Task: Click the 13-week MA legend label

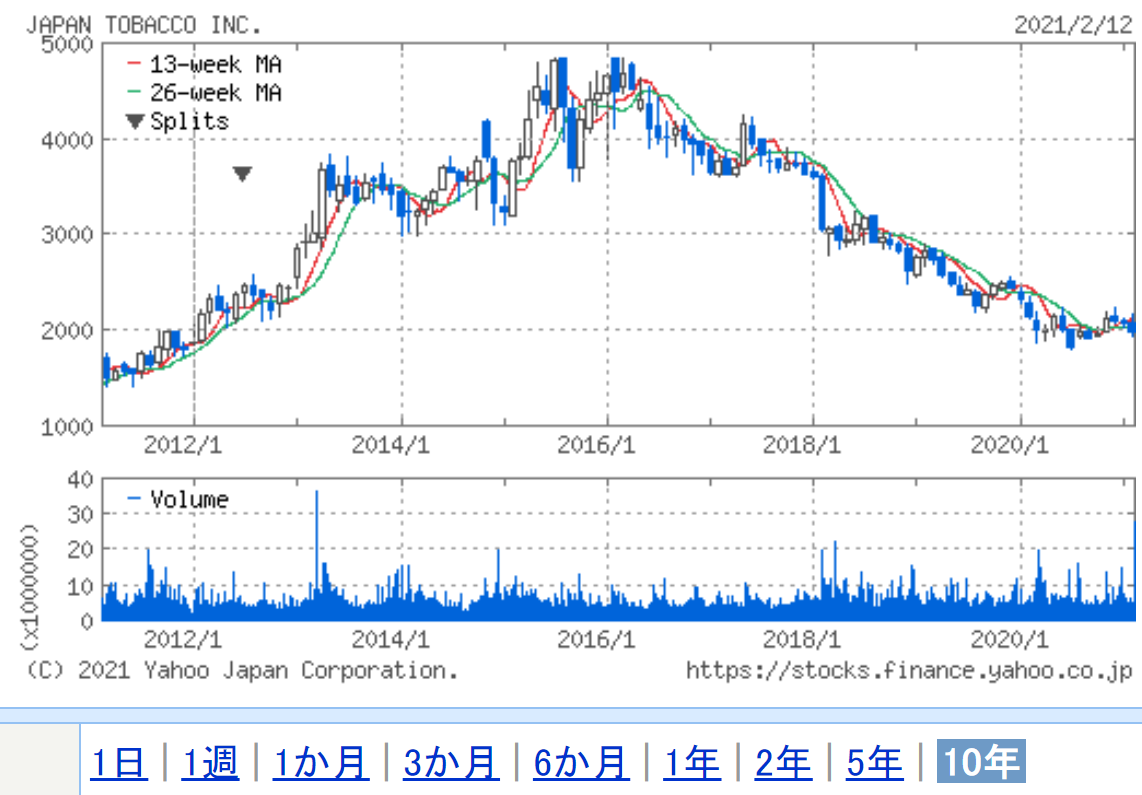Action: click(216, 64)
